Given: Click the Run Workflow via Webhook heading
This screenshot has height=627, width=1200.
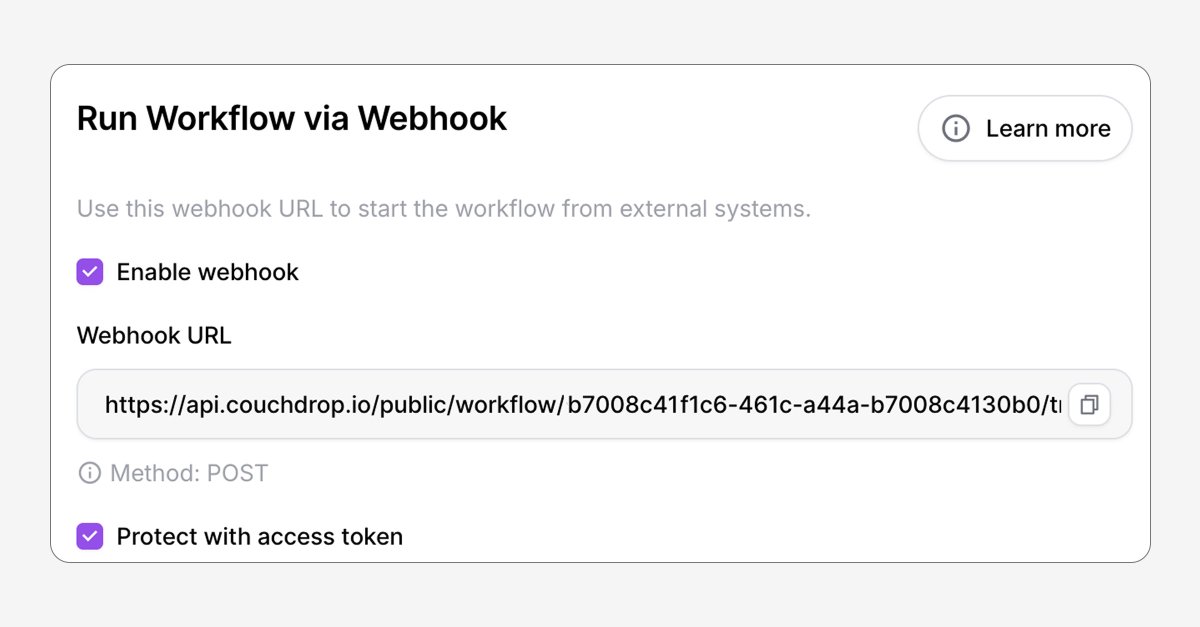Looking at the screenshot, I should (x=292, y=118).
